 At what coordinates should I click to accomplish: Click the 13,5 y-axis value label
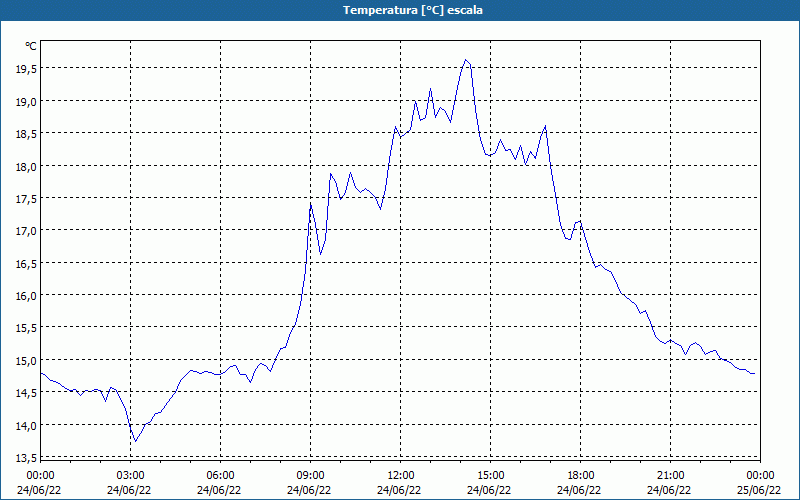26,458
